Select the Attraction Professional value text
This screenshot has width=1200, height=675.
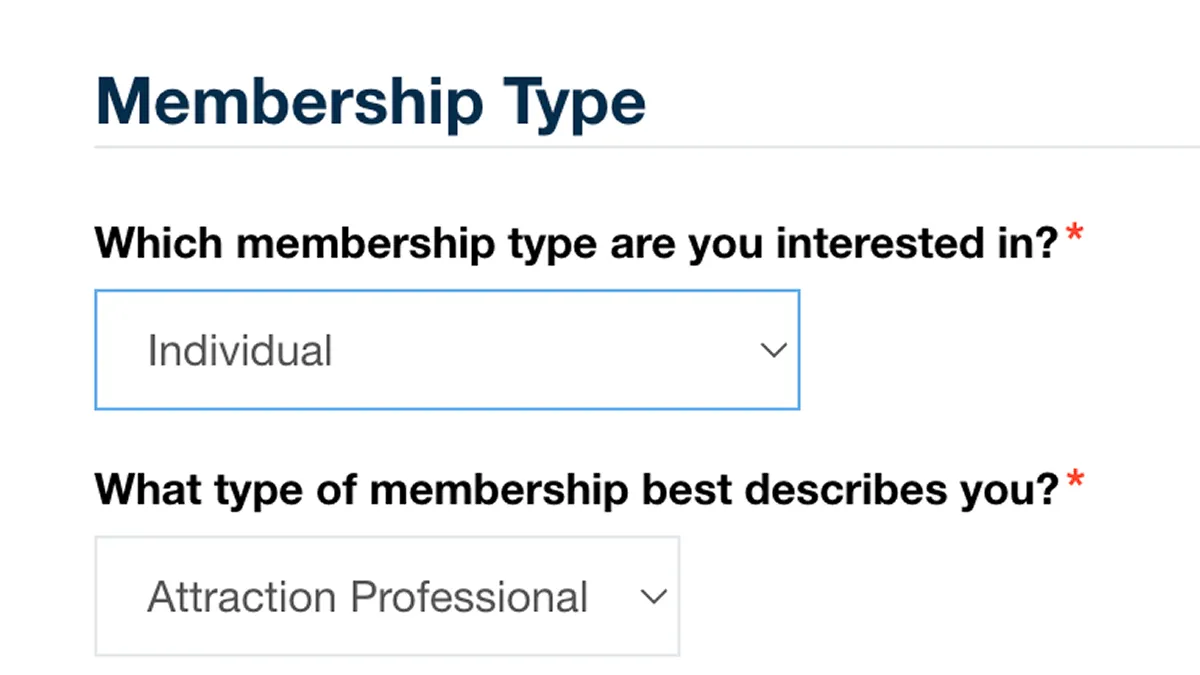[x=366, y=596]
